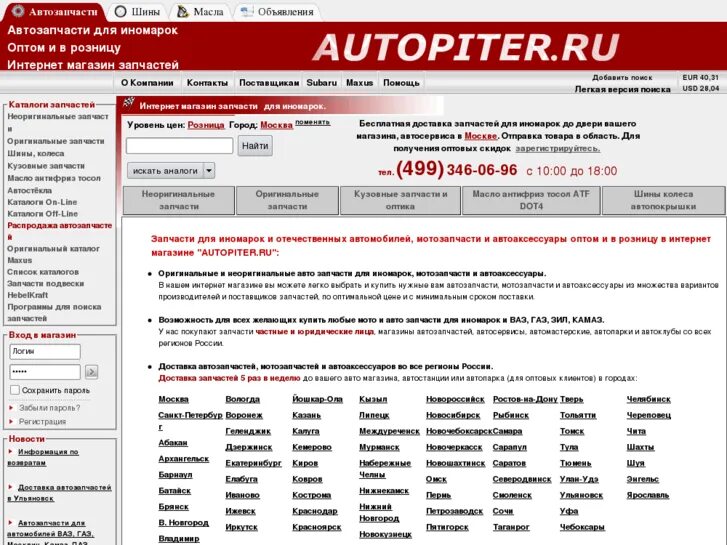
Task: Select Челябинск city link
Action: pos(649,399)
